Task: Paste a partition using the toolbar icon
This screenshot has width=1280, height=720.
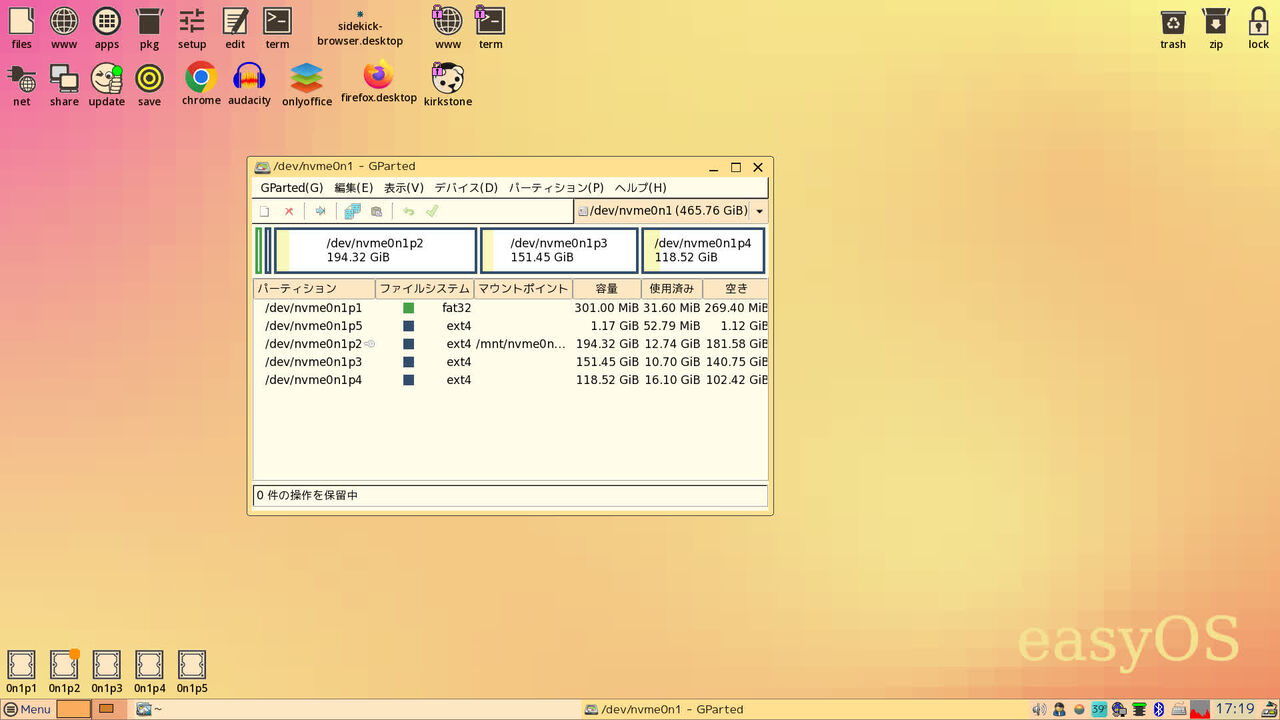Action: [376, 211]
